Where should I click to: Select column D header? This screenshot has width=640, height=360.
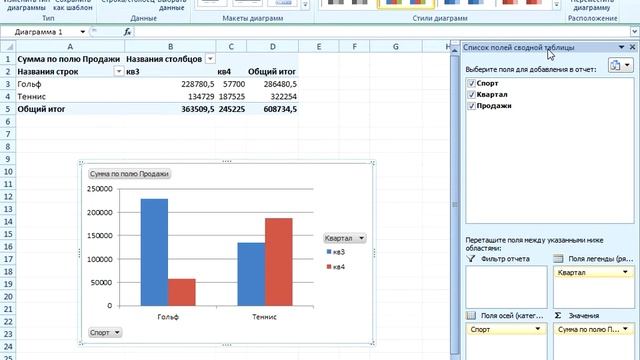click(x=273, y=47)
